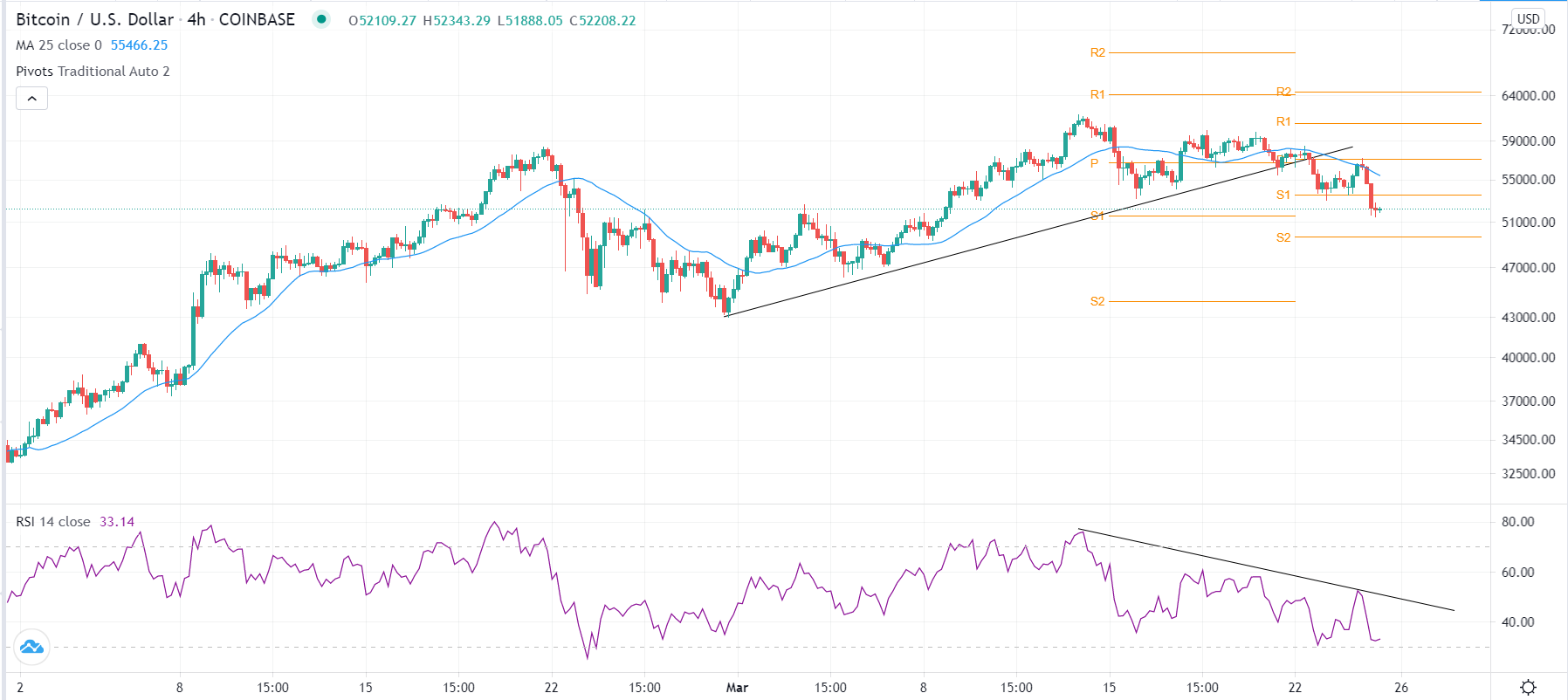Screen dimensions: 1568x700
Task: Select the upper R2 pivot label
Action: pos(1097,52)
